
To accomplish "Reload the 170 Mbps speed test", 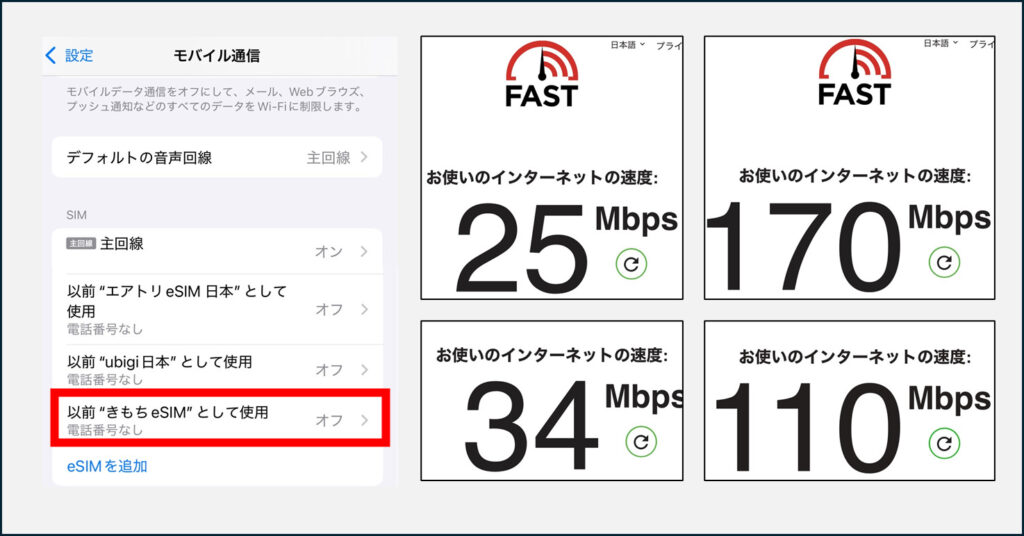I will point(944,262).
